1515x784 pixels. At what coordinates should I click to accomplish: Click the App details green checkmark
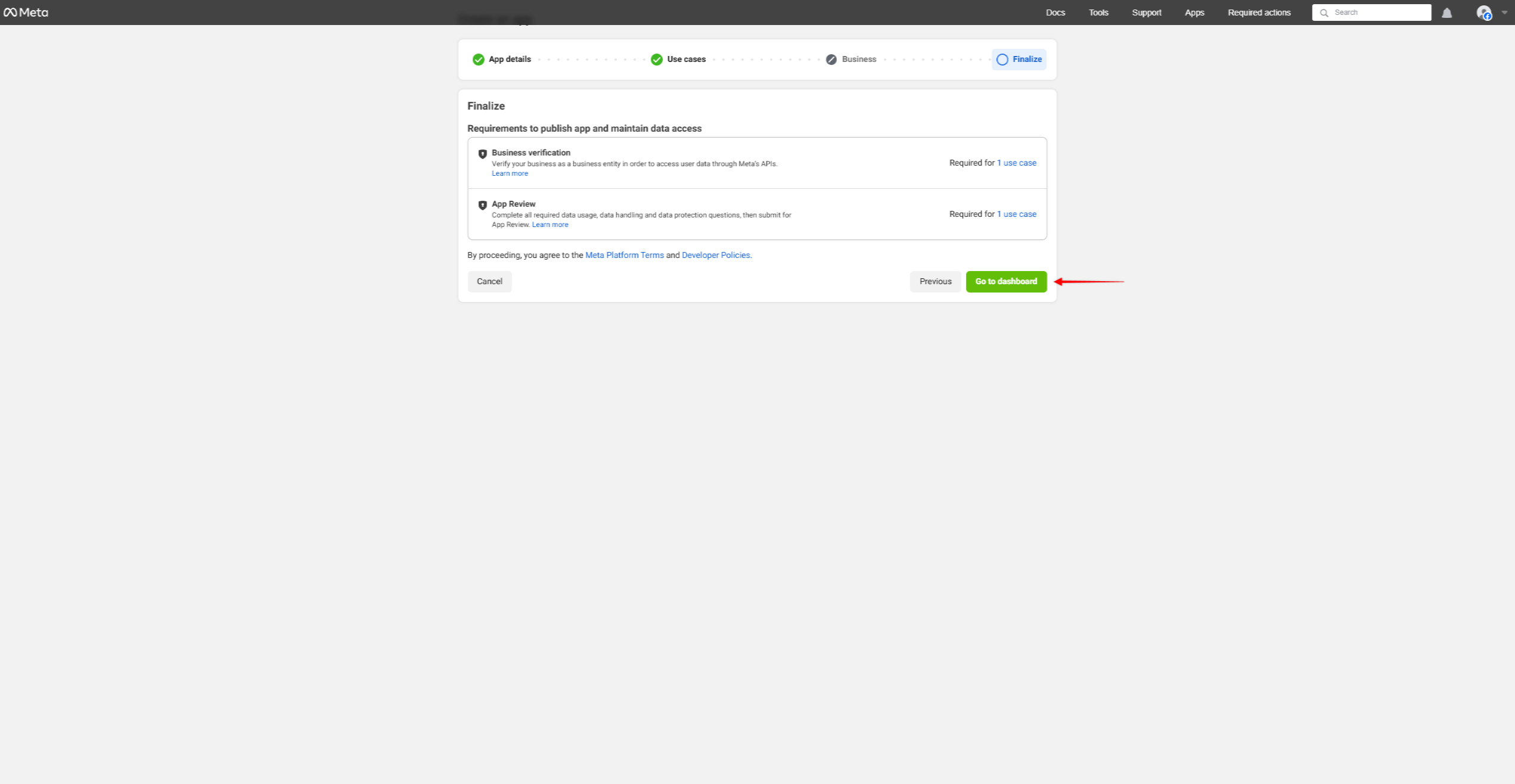coord(478,60)
